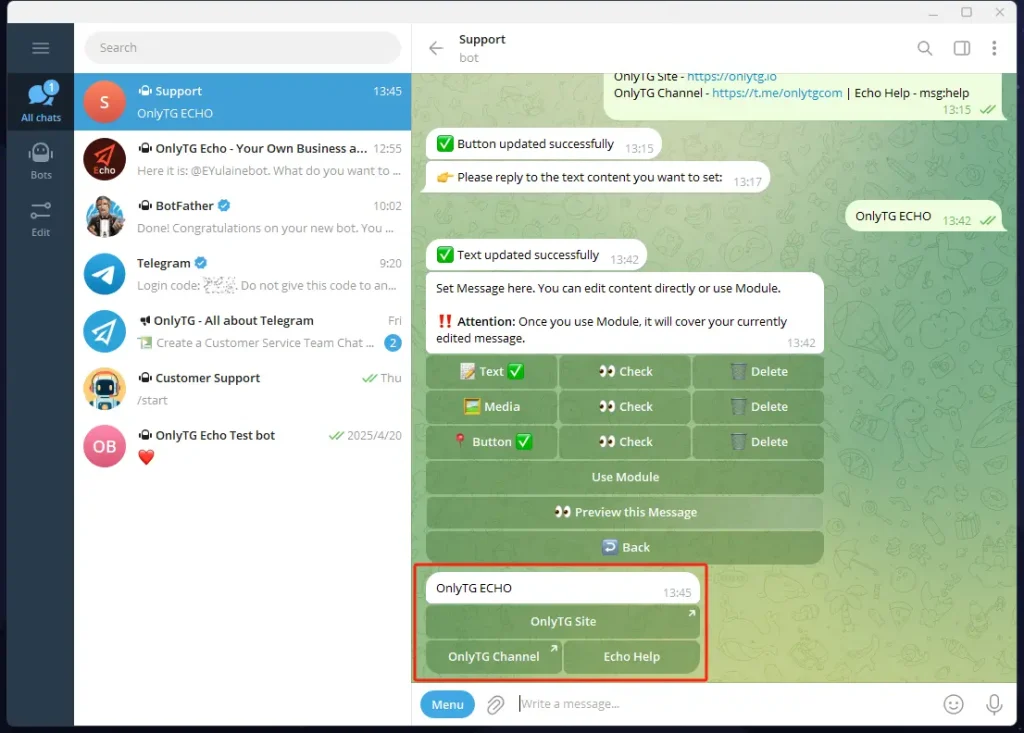Click the microphone voice message icon
The width and height of the screenshot is (1024, 733).
pos(994,704)
